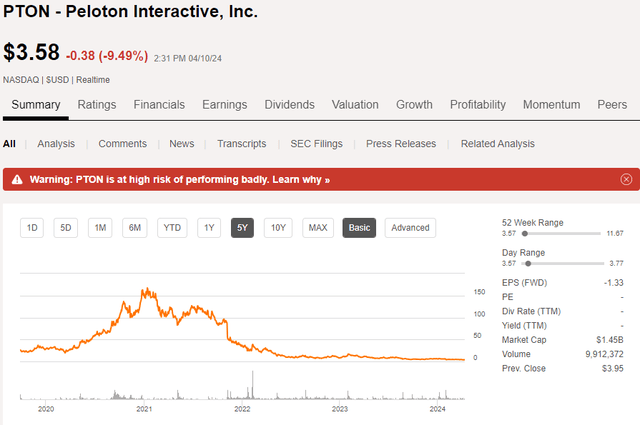Switch chart to YTD range
The width and height of the screenshot is (640, 425).
(x=172, y=228)
